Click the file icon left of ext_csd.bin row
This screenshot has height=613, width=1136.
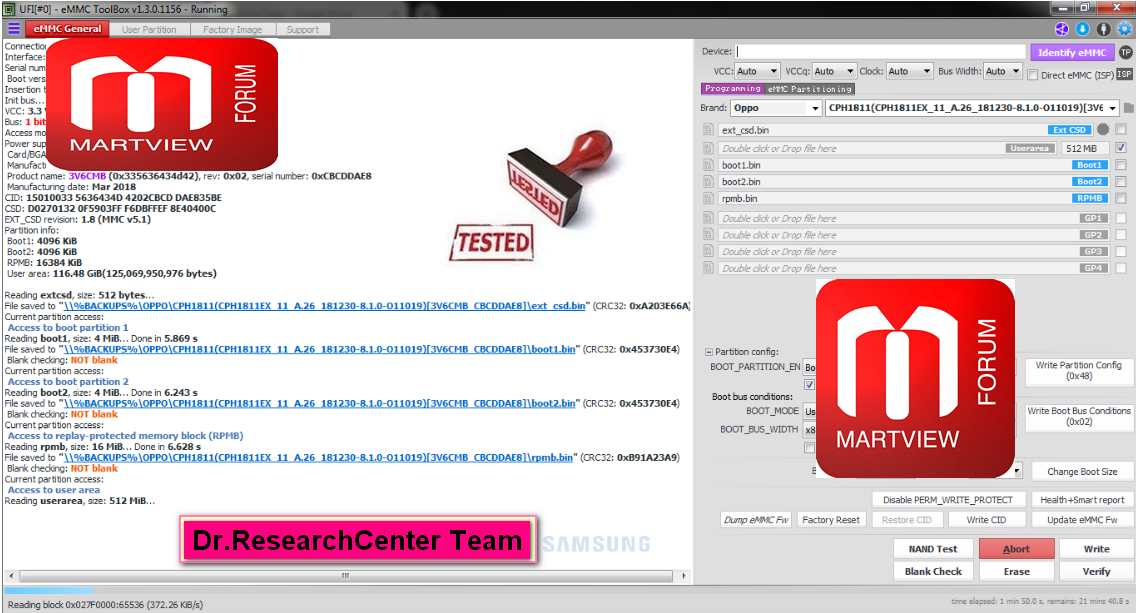pyautogui.click(x=709, y=130)
